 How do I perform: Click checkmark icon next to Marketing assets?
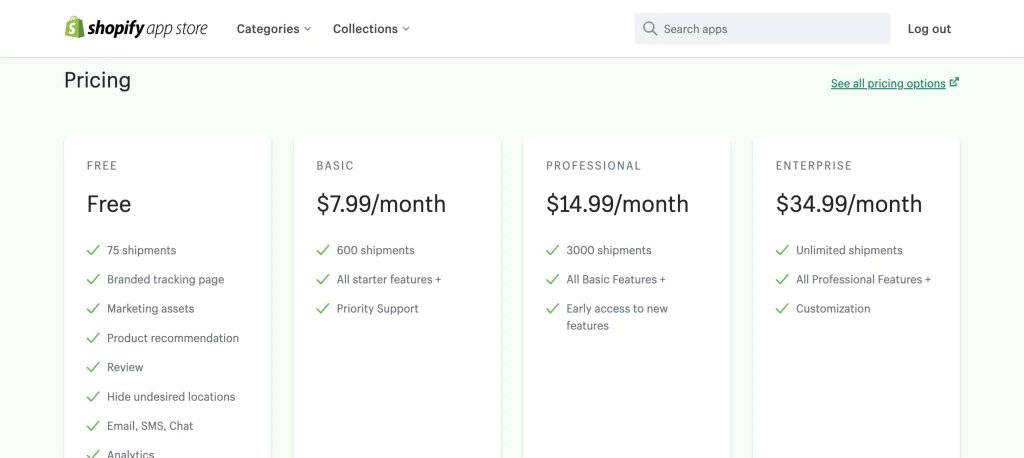tap(93, 308)
